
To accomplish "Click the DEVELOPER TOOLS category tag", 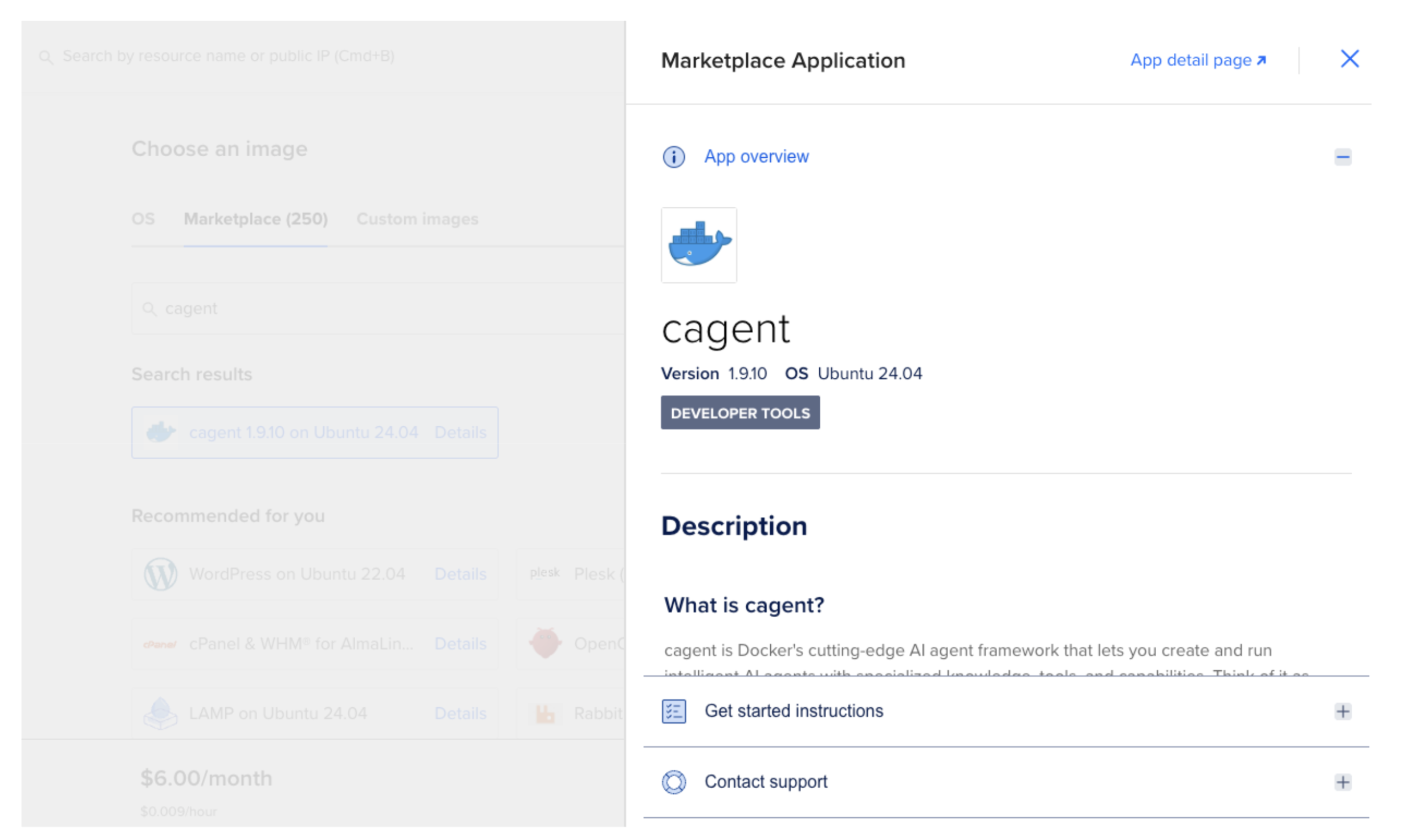I will point(739,413).
